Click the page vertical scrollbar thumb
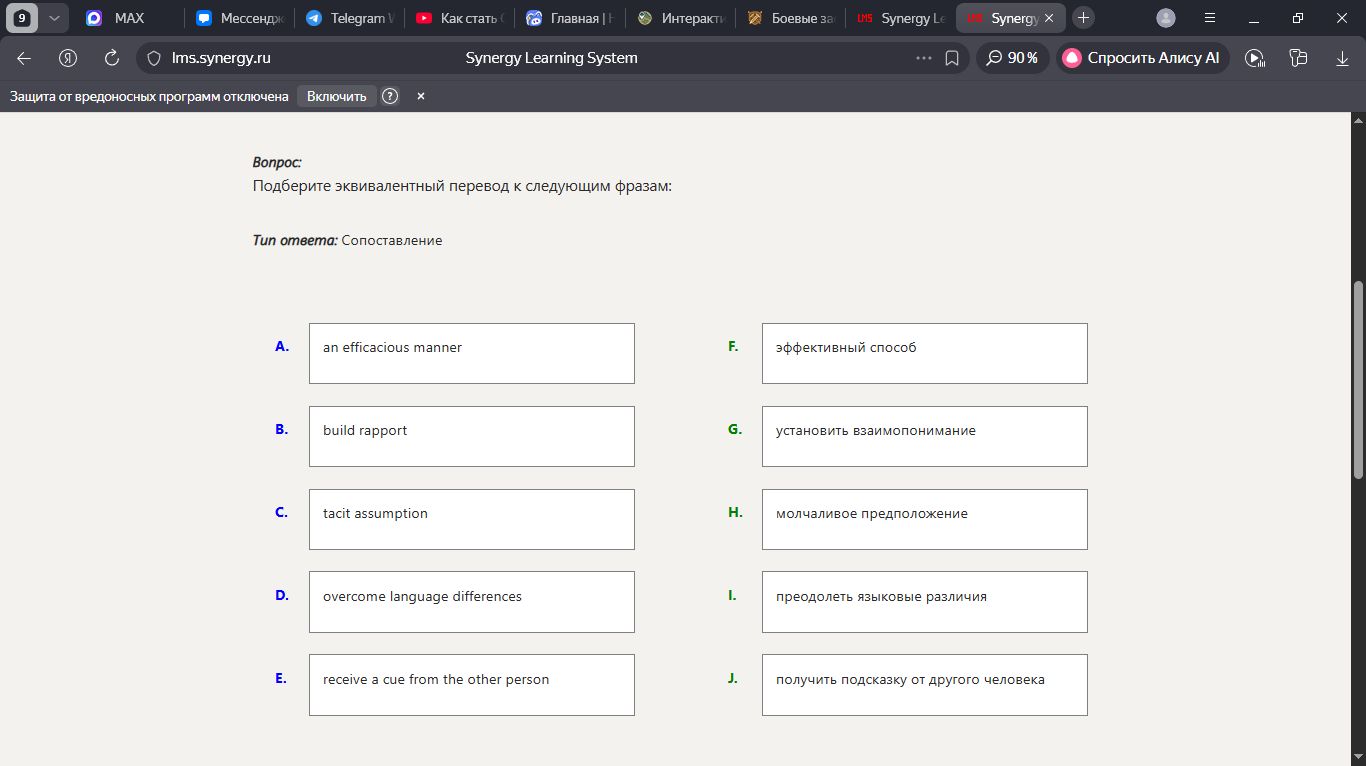 (1358, 380)
